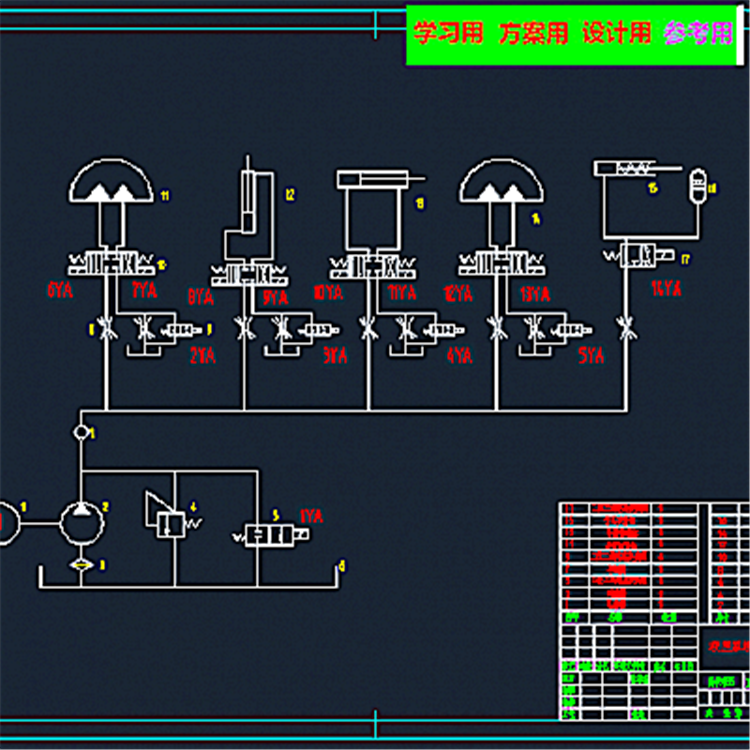The width and height of the screenshot is (750, 750).
Task: Pick the swing motor symbol numbered 14
Action: pyautogui.click(x=501, y=180)
